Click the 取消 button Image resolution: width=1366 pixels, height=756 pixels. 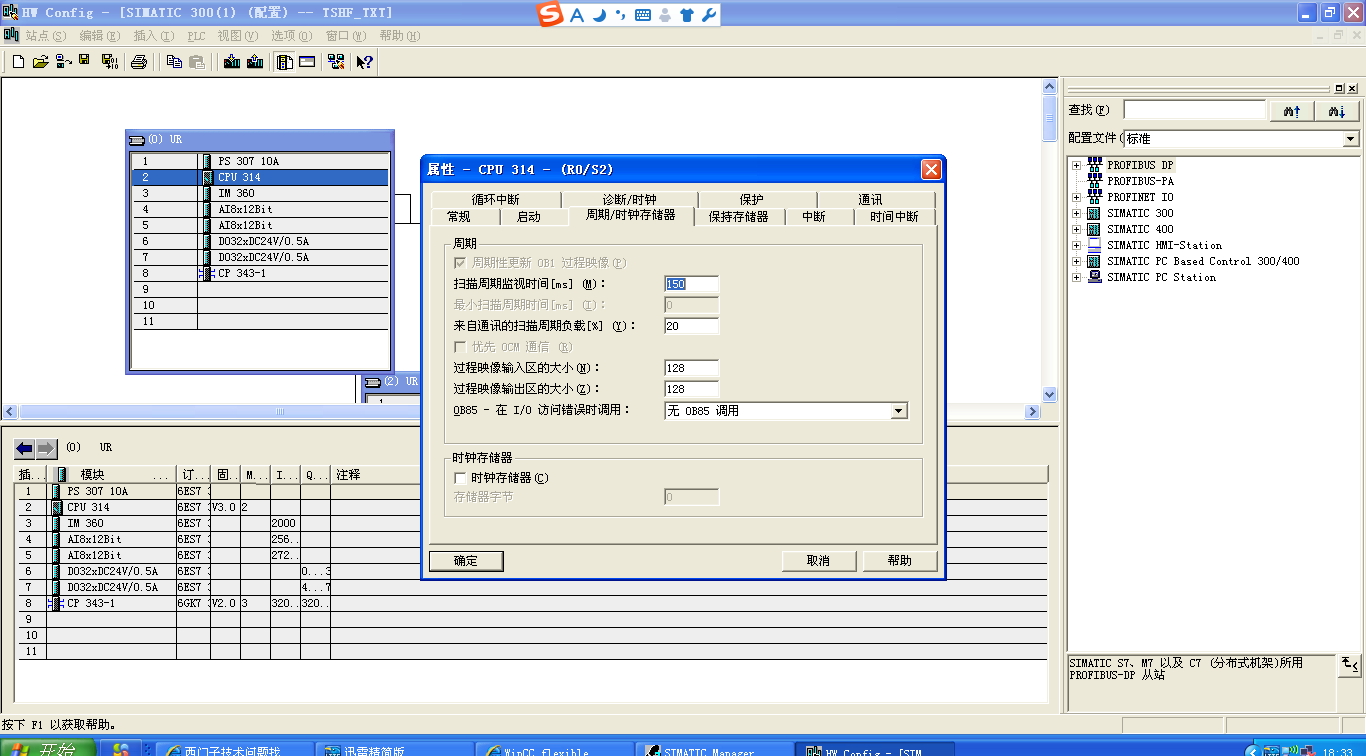tap(818, 561)
